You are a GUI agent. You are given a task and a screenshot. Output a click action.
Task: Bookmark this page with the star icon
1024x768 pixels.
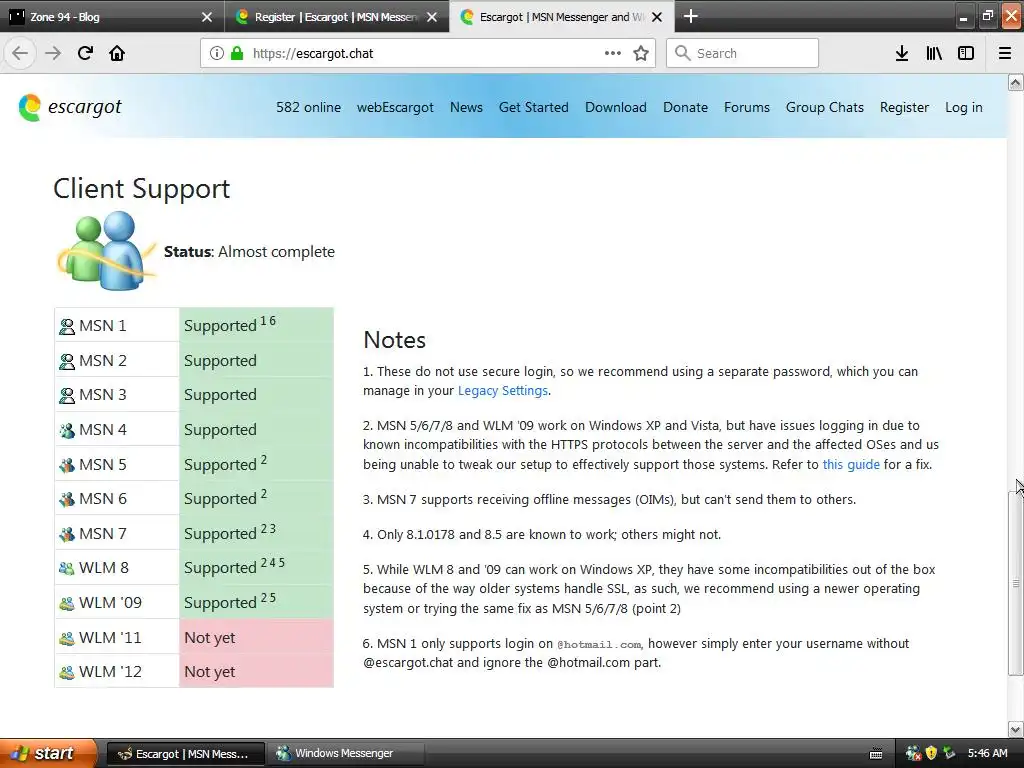641,53
